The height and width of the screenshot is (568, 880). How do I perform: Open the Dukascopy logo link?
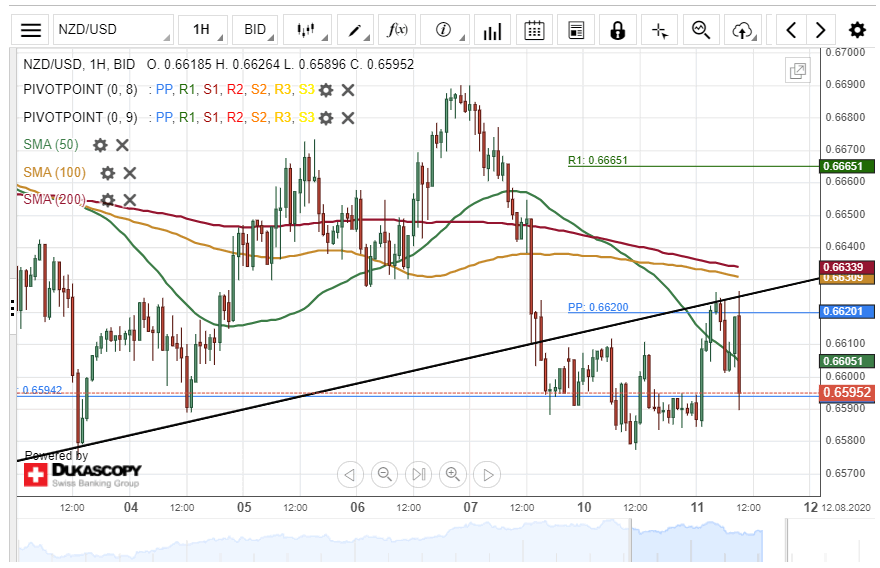click(x=82, y=474)
